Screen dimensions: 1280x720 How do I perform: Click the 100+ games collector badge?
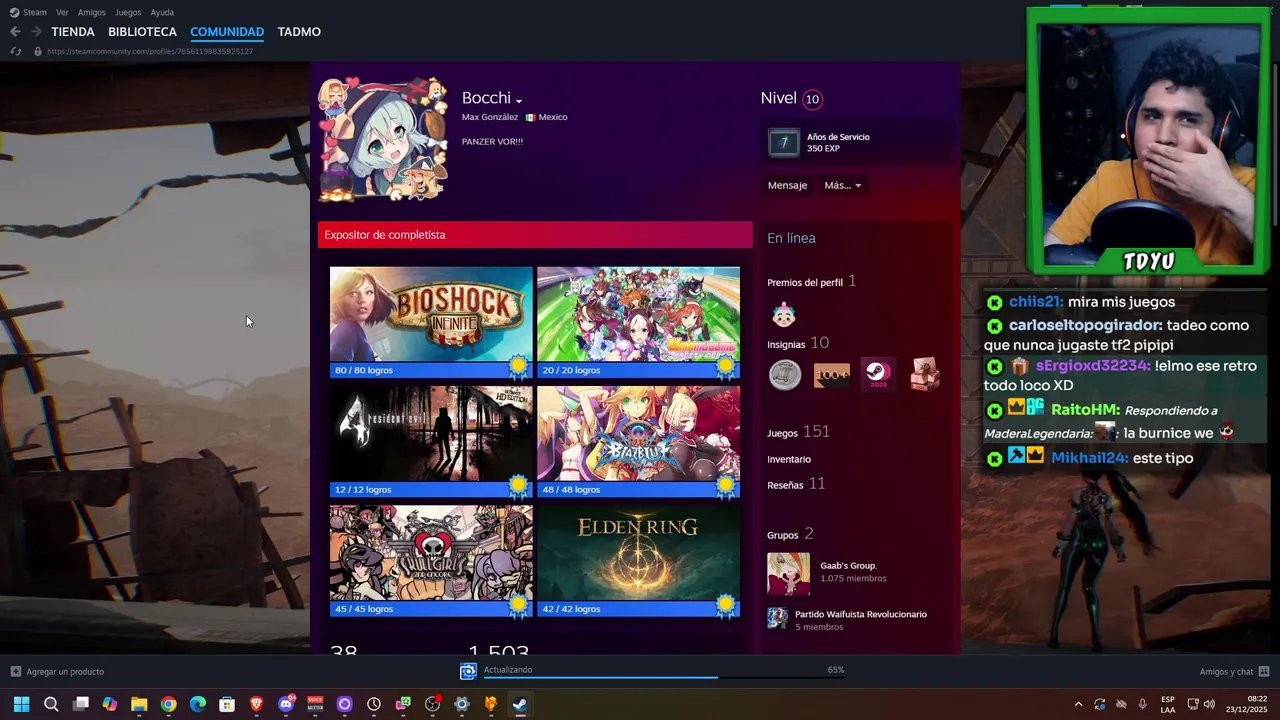(x=831, y=375)
